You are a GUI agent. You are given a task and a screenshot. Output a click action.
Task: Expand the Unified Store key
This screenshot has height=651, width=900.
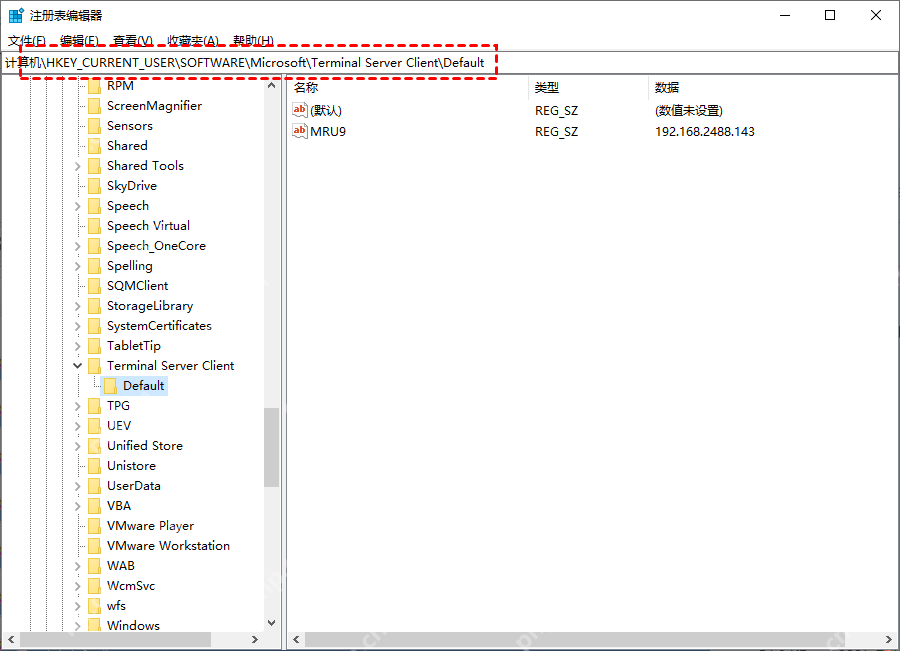77,446
